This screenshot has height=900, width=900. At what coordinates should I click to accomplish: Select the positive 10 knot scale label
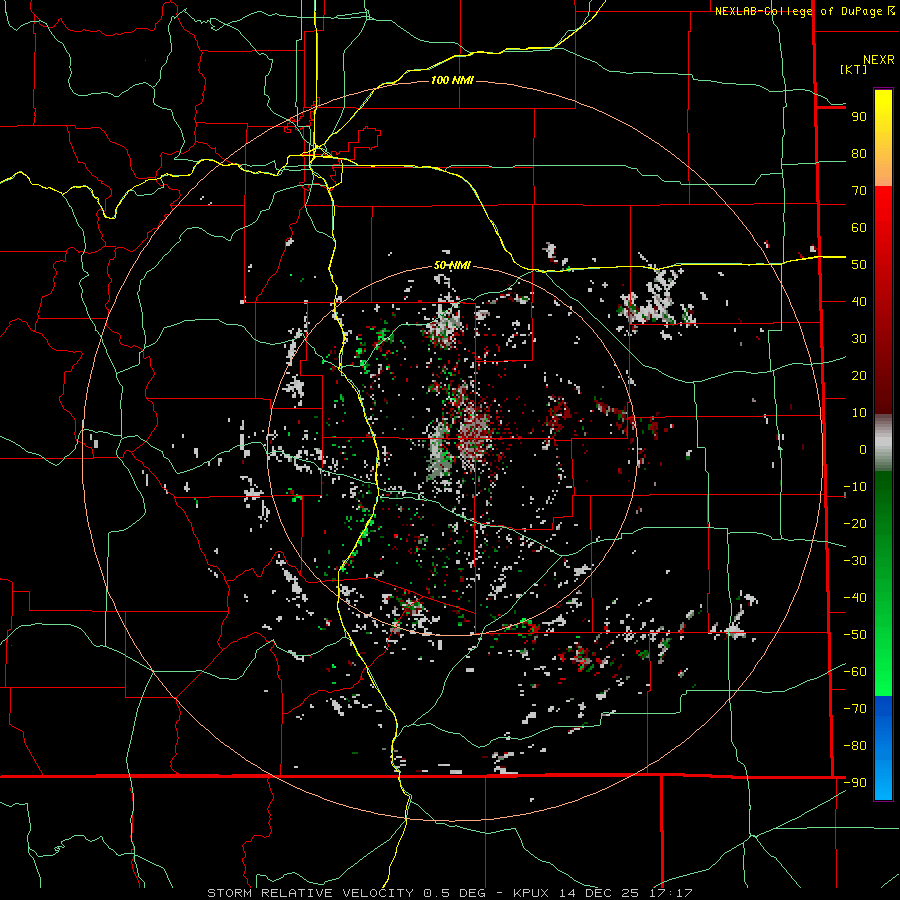click(x=859, y=413)
